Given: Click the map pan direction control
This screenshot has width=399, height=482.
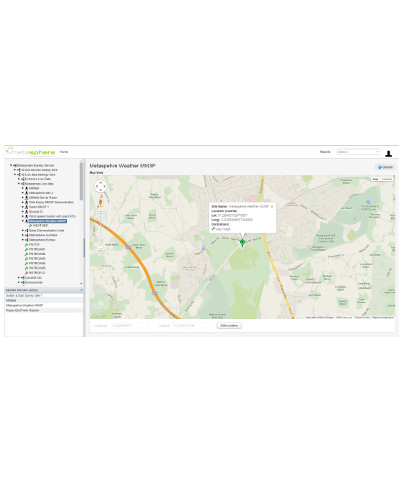Looking at the screenshot, I should point(100,187).
